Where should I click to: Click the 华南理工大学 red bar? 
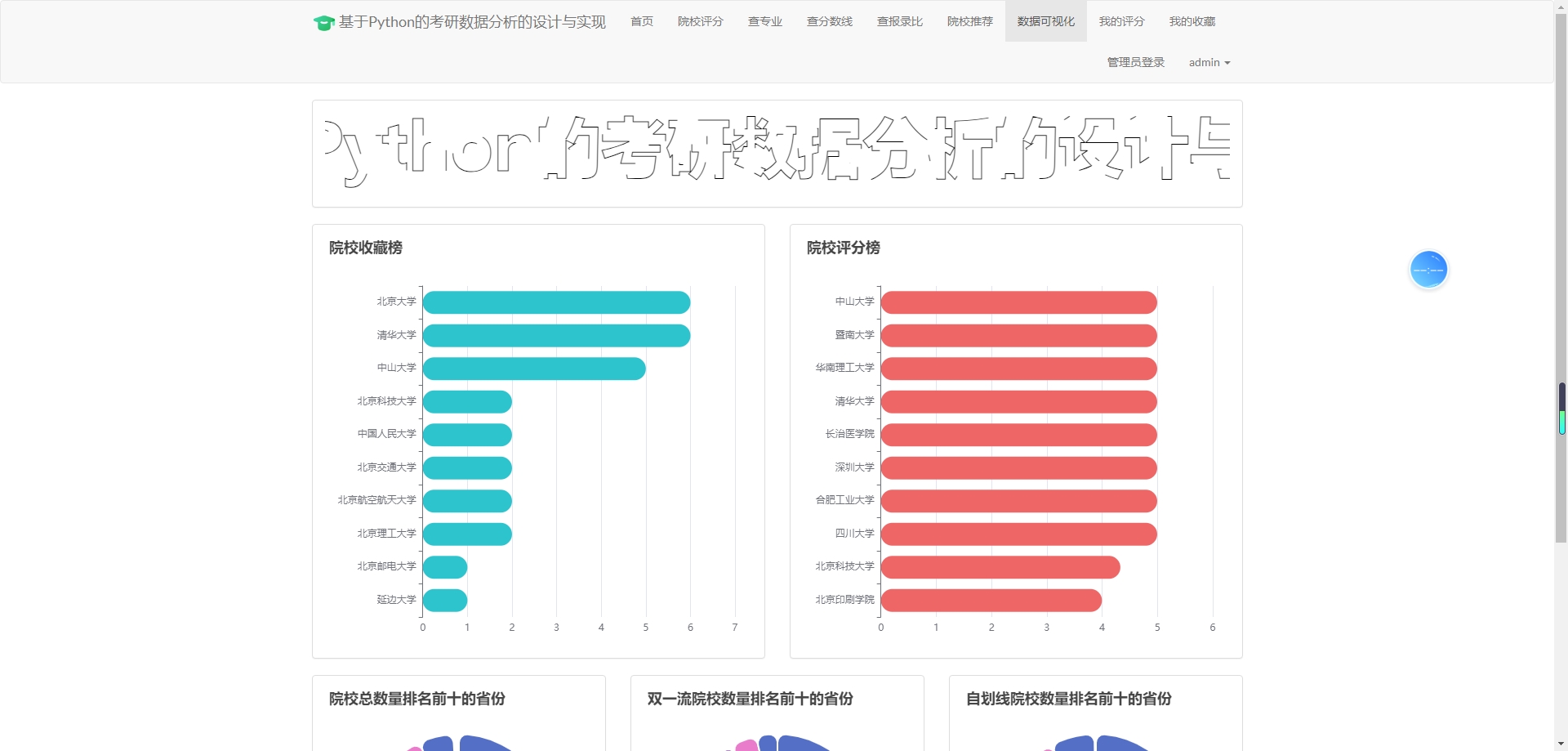(1018, 369)
